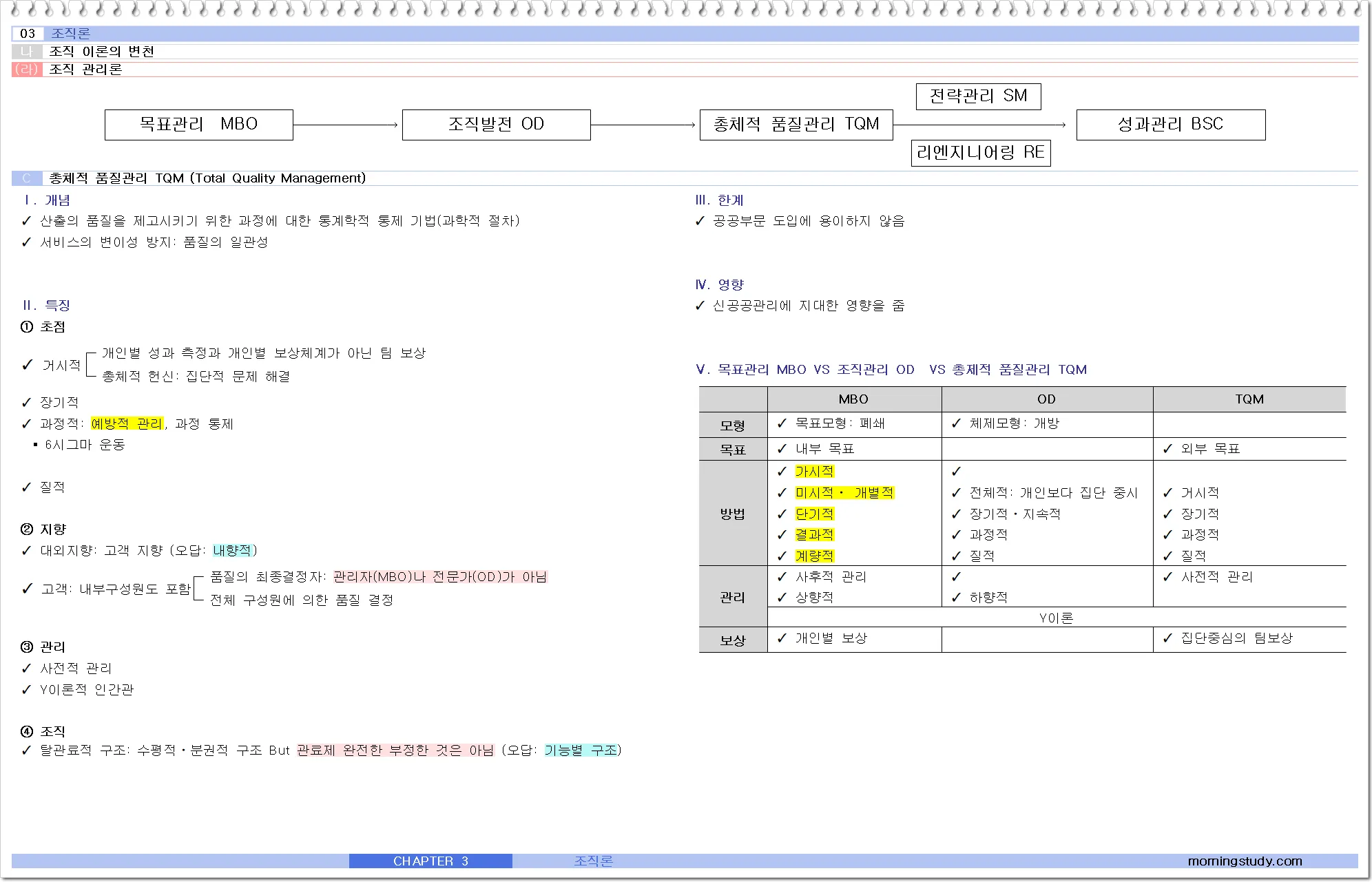This screenshot has height=882, width=1372.
Task: Click the OD table column header
Action: pos(1047,399)
